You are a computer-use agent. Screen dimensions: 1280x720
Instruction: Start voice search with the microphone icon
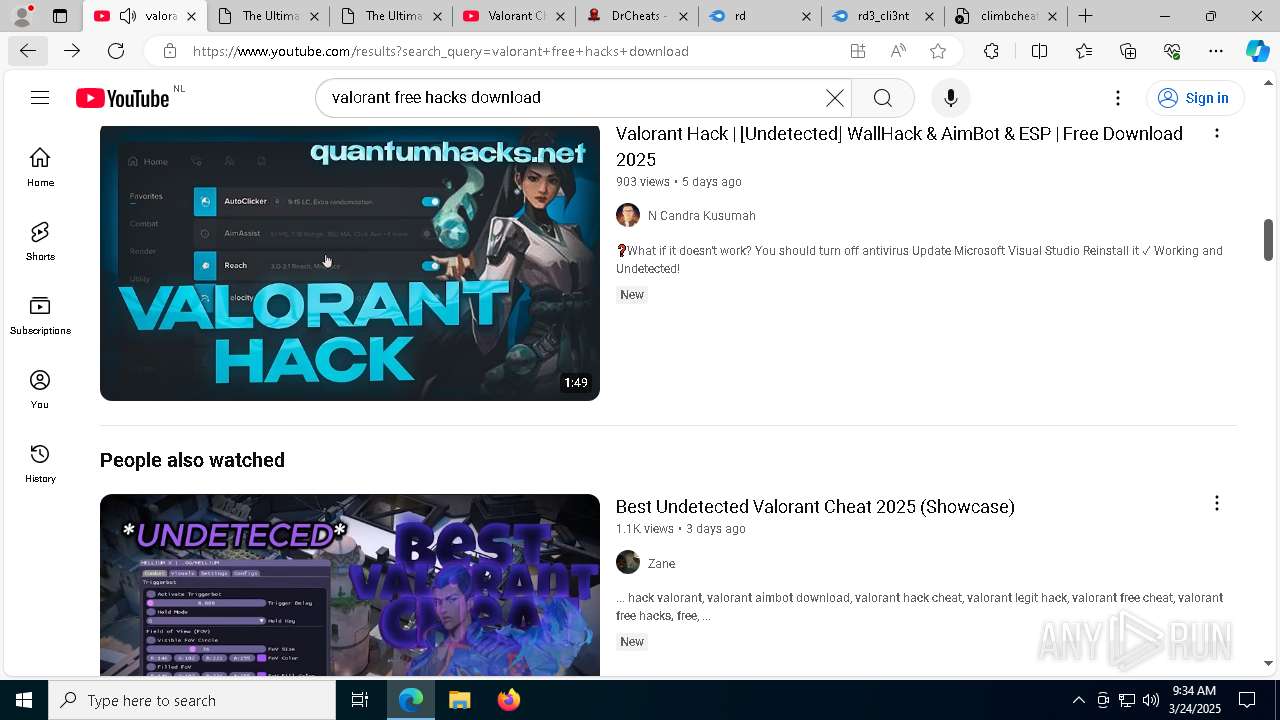tap(950, 97)
